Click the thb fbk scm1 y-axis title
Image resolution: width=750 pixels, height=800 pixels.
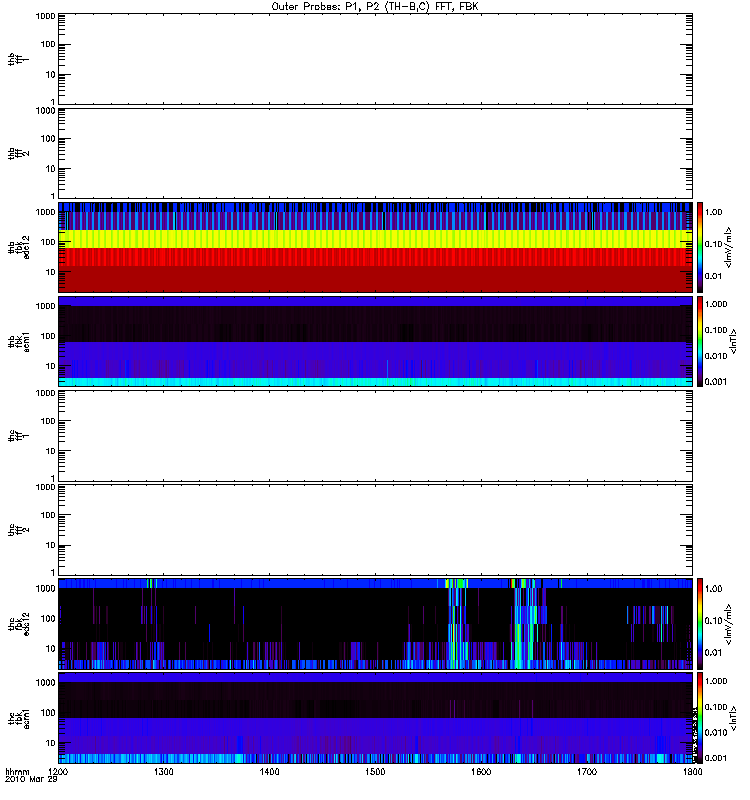pos(18,341)
